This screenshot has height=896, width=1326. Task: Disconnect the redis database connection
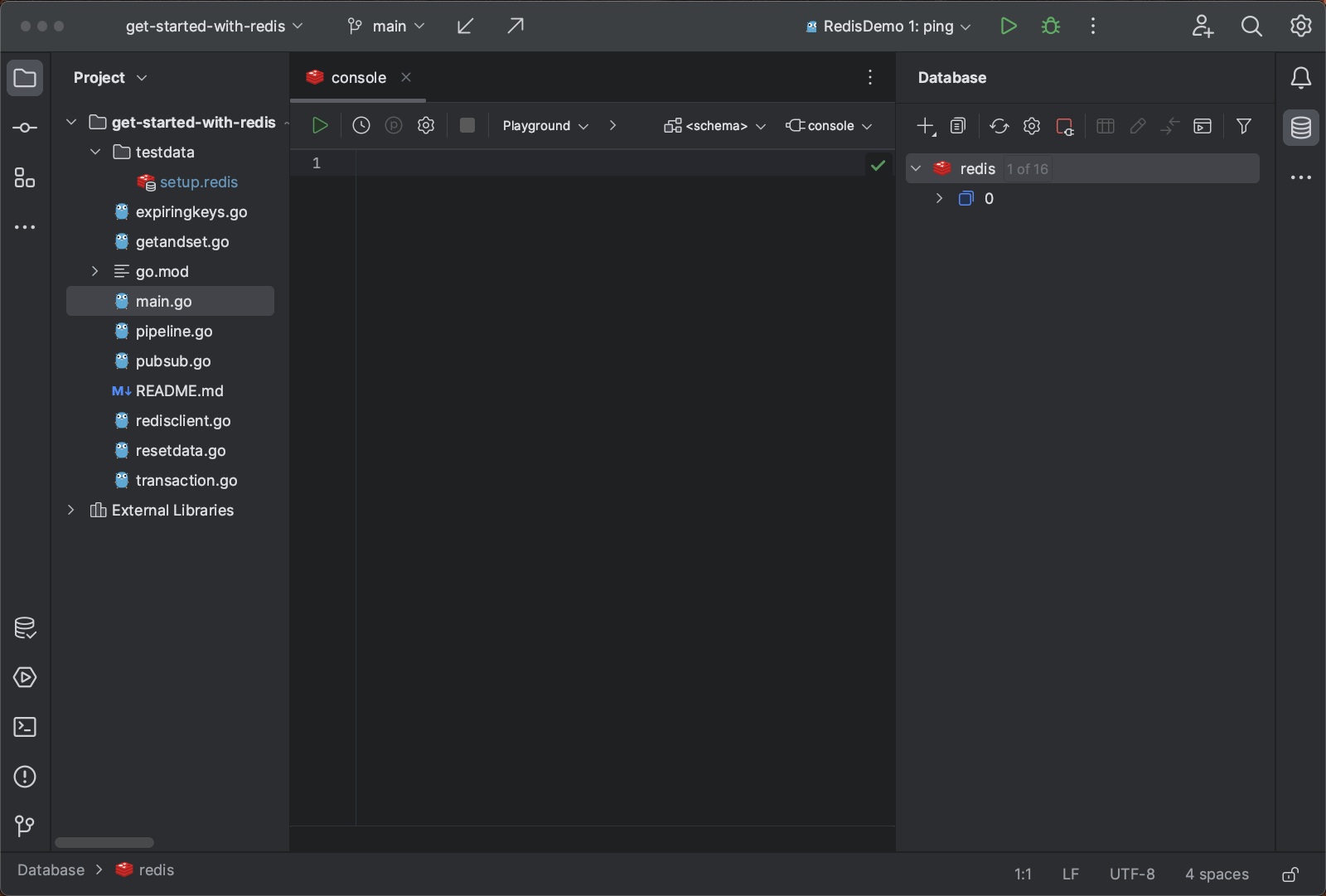click(1065, 126)
